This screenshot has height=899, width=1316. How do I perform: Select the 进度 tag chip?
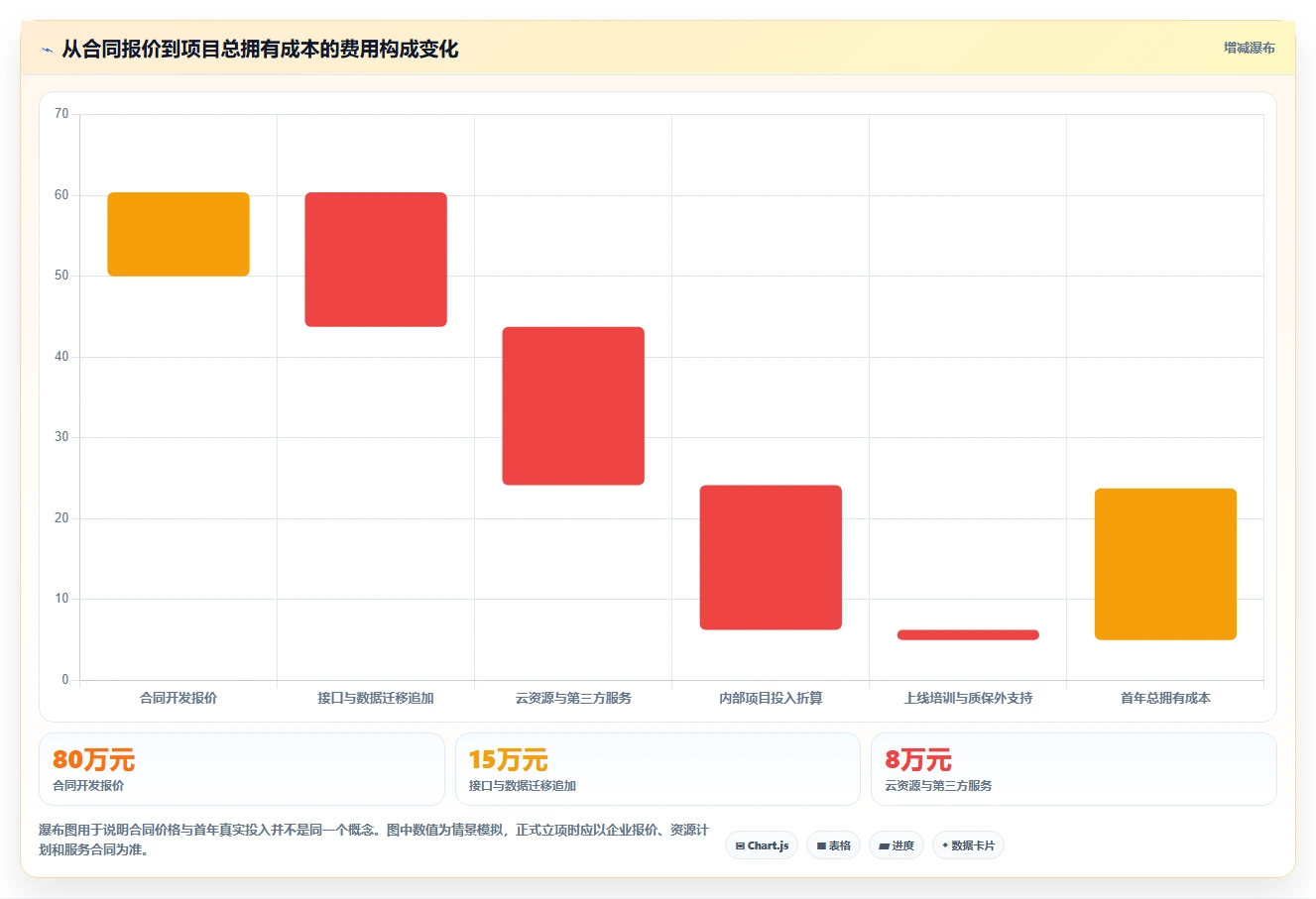click(897, 845)
